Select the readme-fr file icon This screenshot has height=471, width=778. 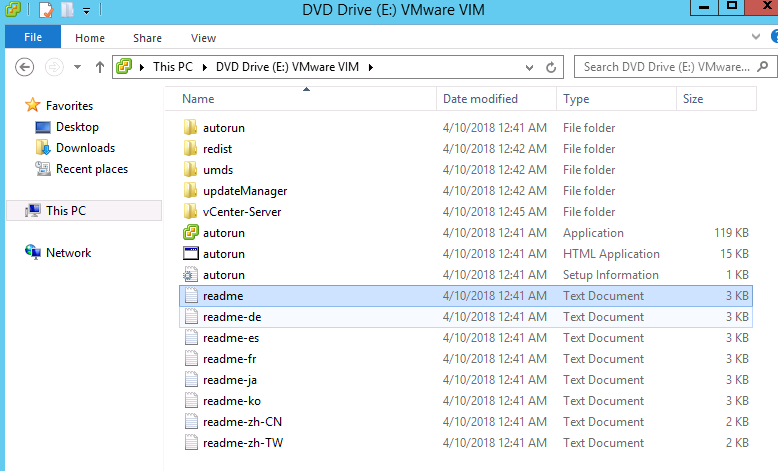pyautogui.click(x=191, y=358)
